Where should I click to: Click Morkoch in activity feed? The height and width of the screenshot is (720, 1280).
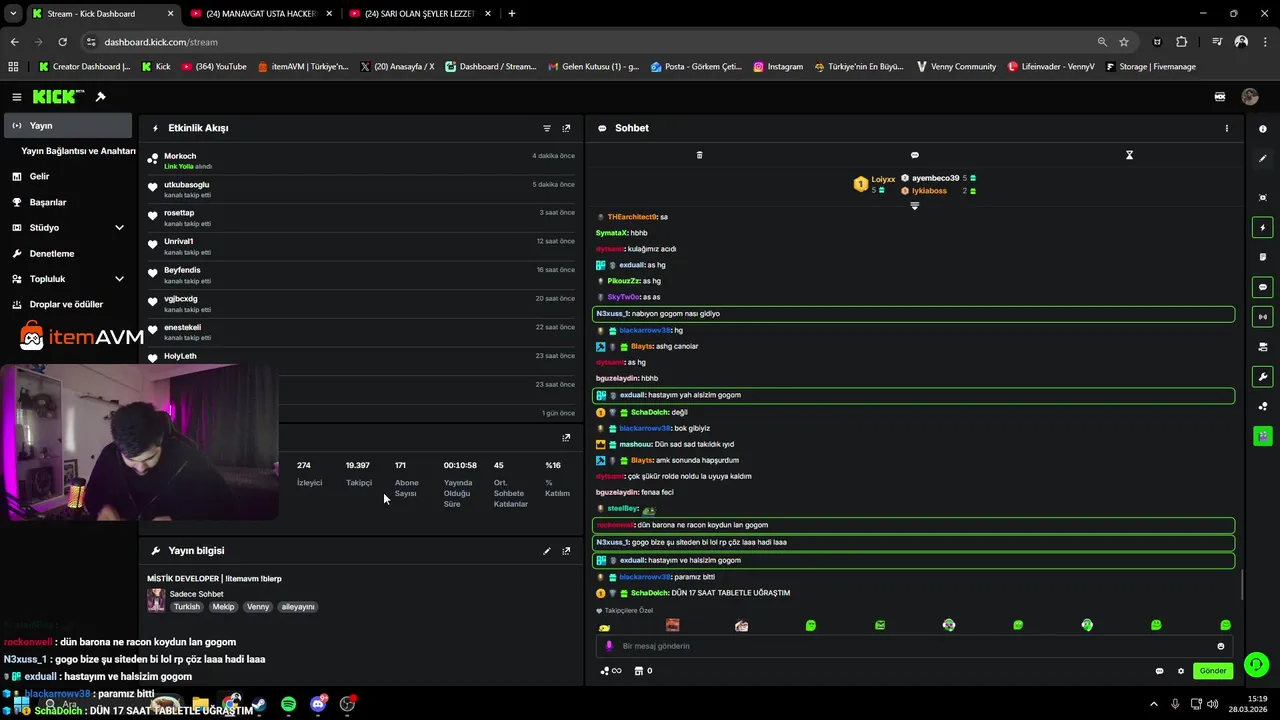point(180,156)
